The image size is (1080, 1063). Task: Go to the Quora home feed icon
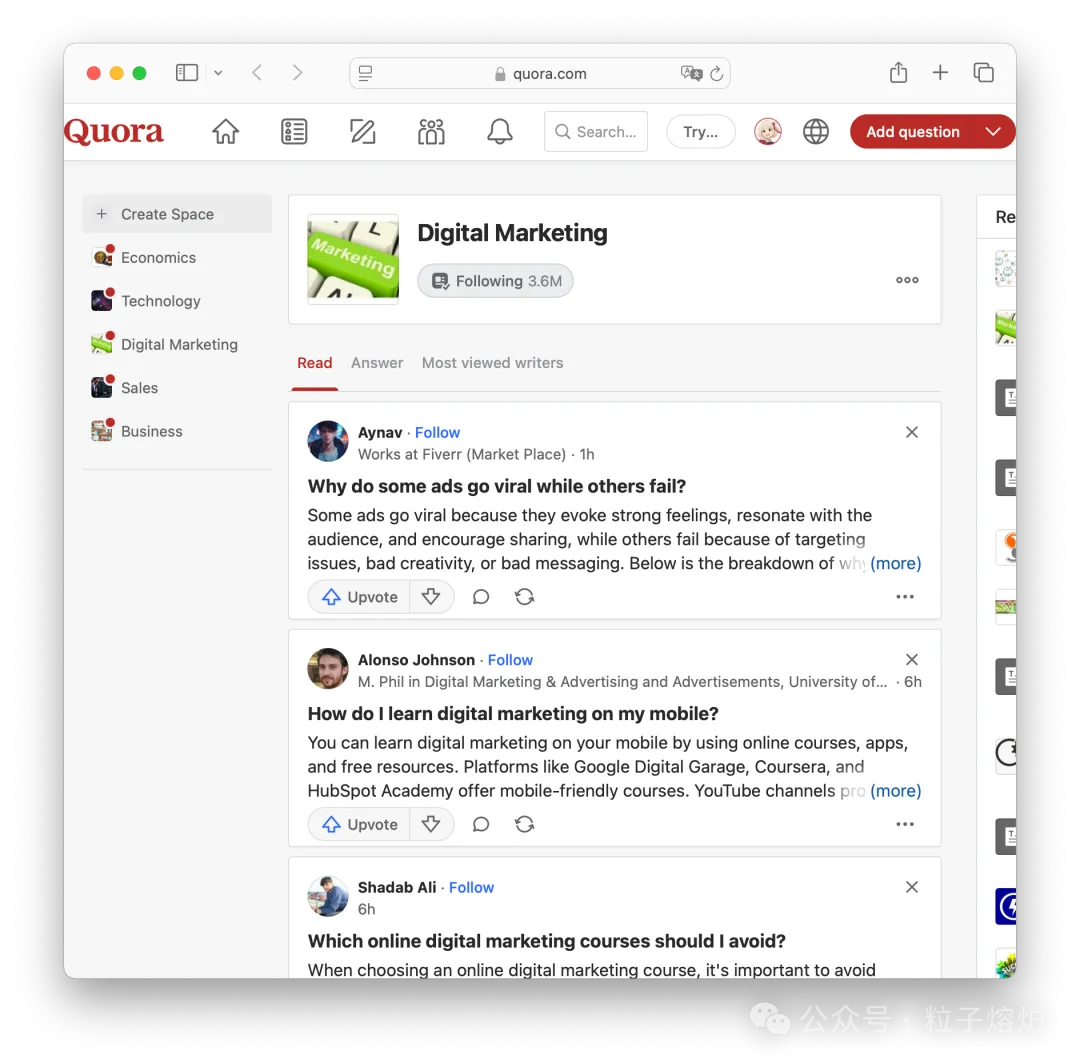click(225, 132)
